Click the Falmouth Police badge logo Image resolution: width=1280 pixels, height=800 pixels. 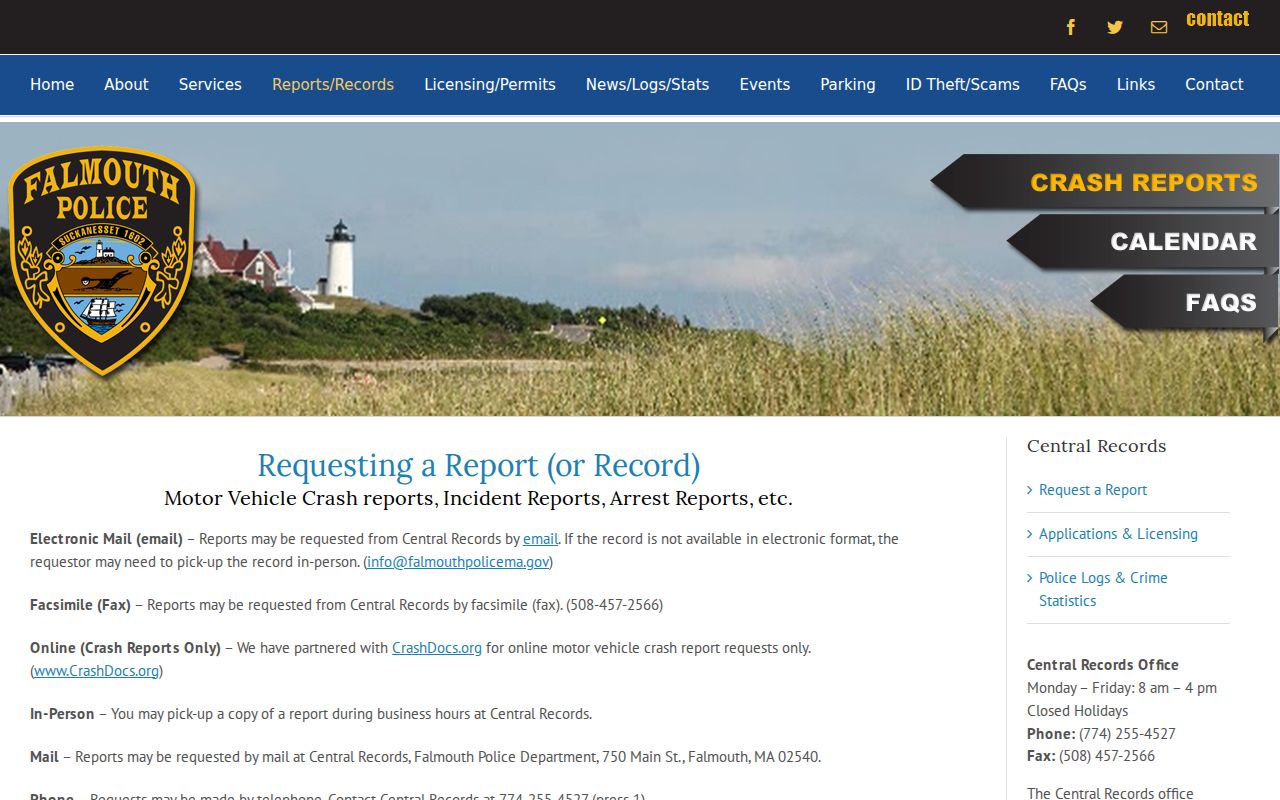[101, 261]
